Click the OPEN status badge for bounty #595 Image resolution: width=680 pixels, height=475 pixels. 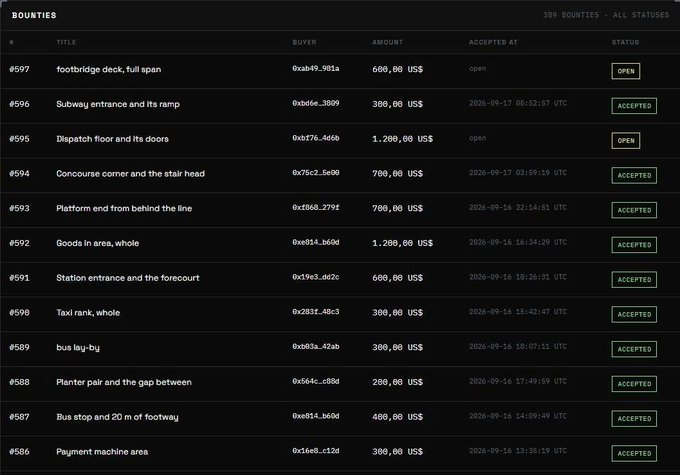pyautogui.click(x=625, y=141)
